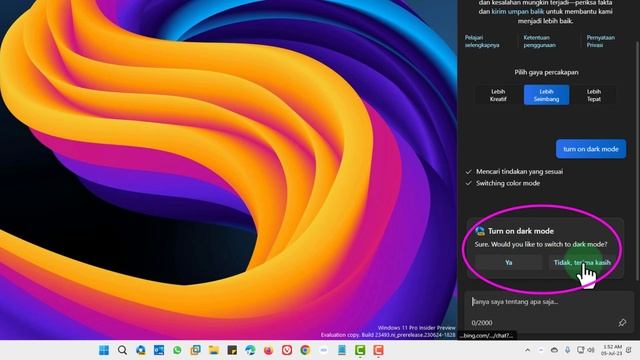Open taskbar Search magnifier
This screenshot has height=360, width=640.
[122, 350]
